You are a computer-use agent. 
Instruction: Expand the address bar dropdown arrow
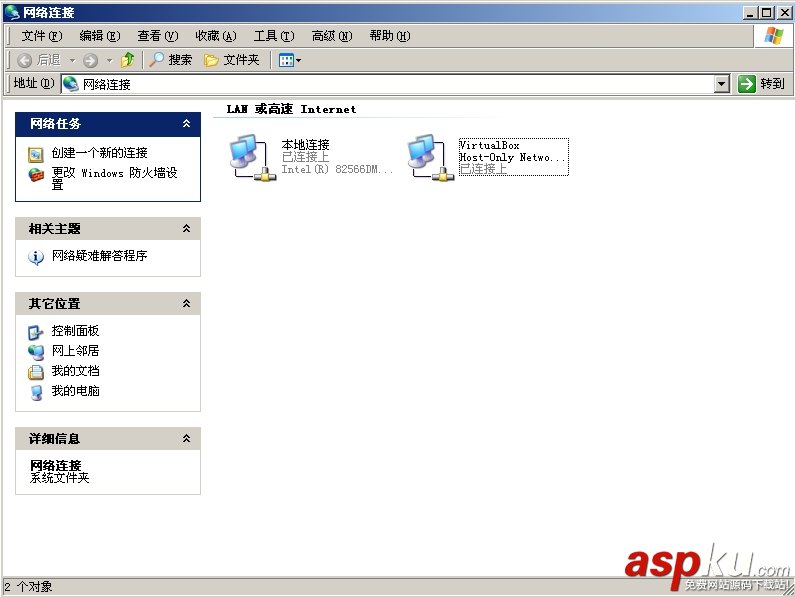[x=722, y=84]
